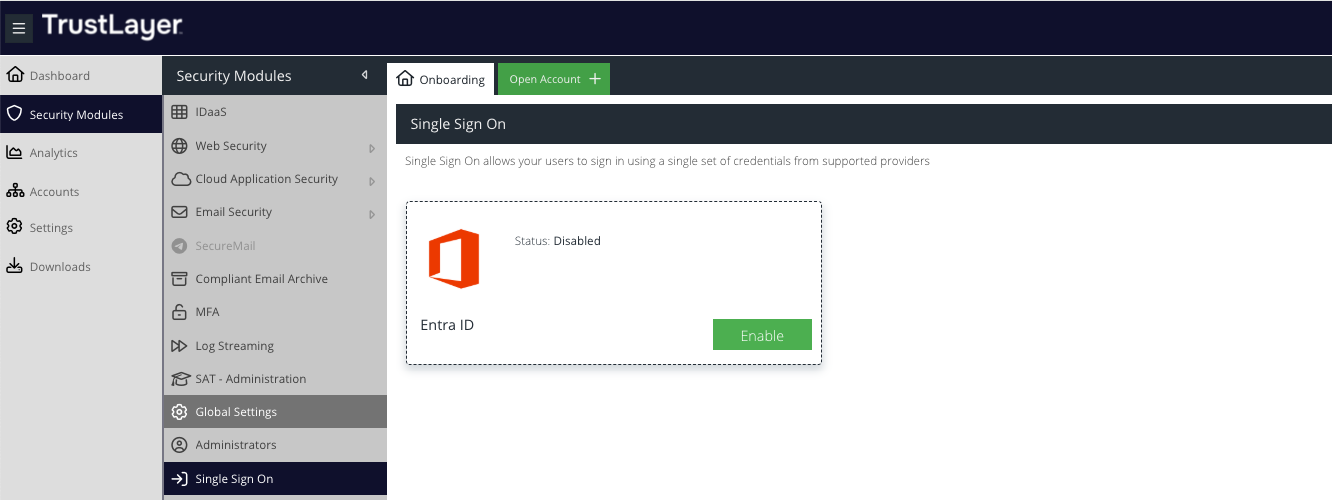1332x500 pixels.
Task: Click the Security Modules shield icon
Action: [x=15, y=114]
